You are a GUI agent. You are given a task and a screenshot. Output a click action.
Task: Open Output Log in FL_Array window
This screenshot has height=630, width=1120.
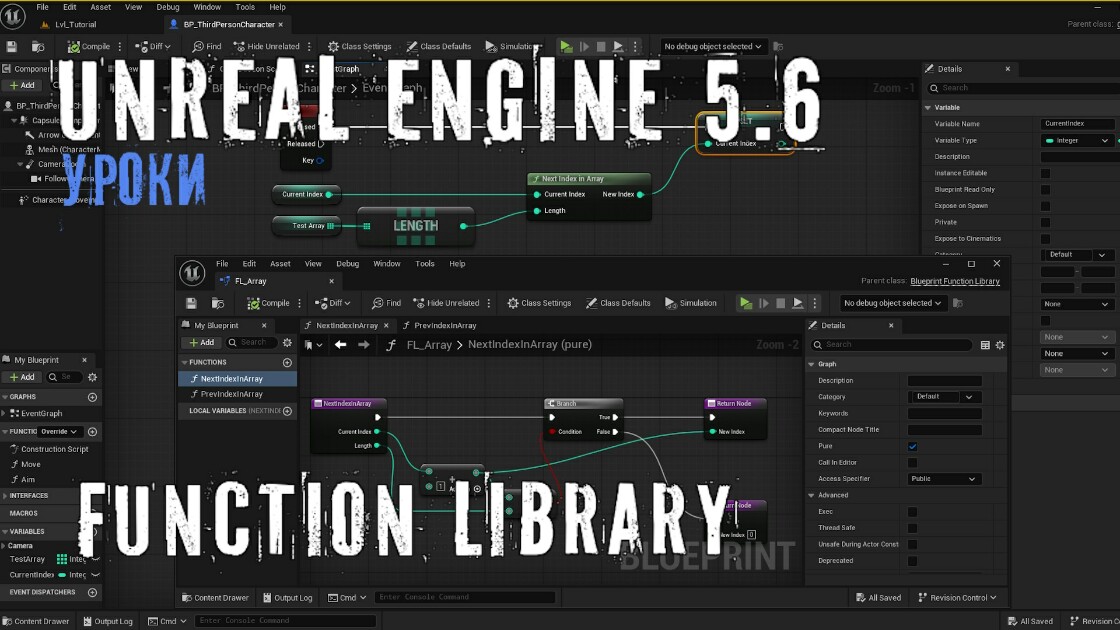pos(287,598)
